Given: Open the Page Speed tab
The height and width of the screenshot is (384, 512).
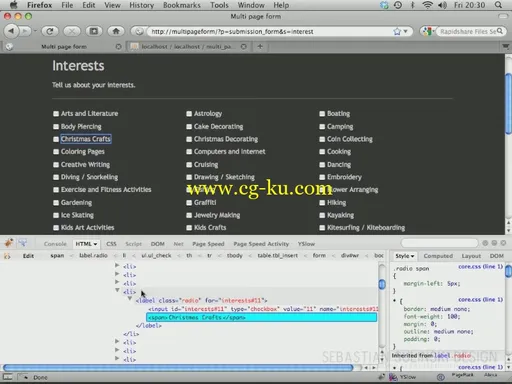Looking at the screenshot, I should coord(208,244).
